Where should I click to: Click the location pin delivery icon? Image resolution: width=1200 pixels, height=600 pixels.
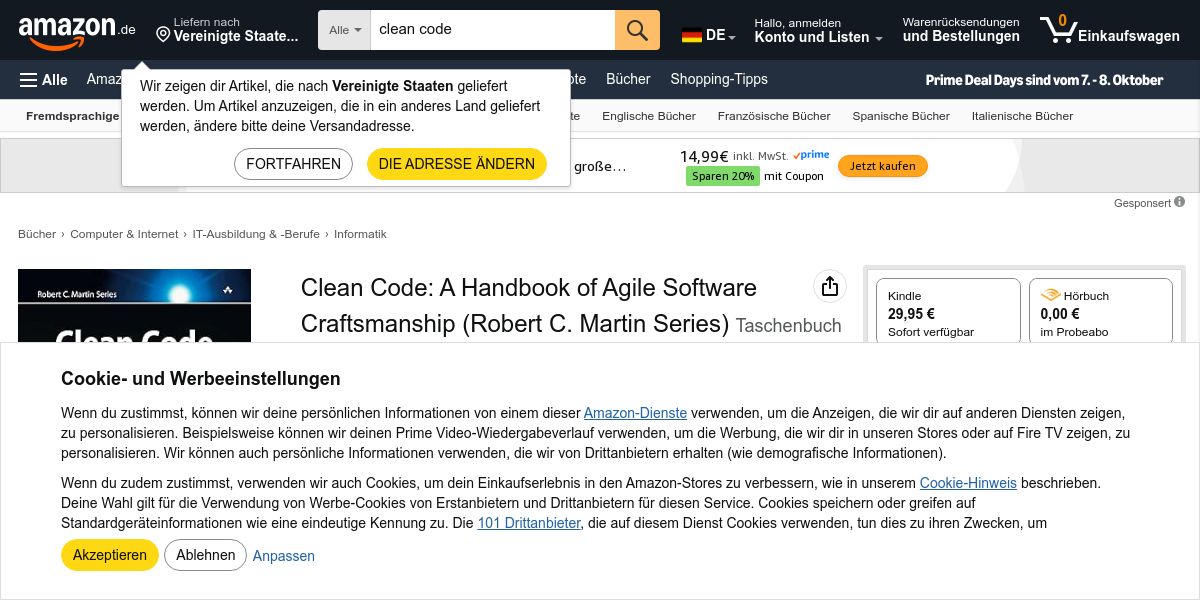163,35
